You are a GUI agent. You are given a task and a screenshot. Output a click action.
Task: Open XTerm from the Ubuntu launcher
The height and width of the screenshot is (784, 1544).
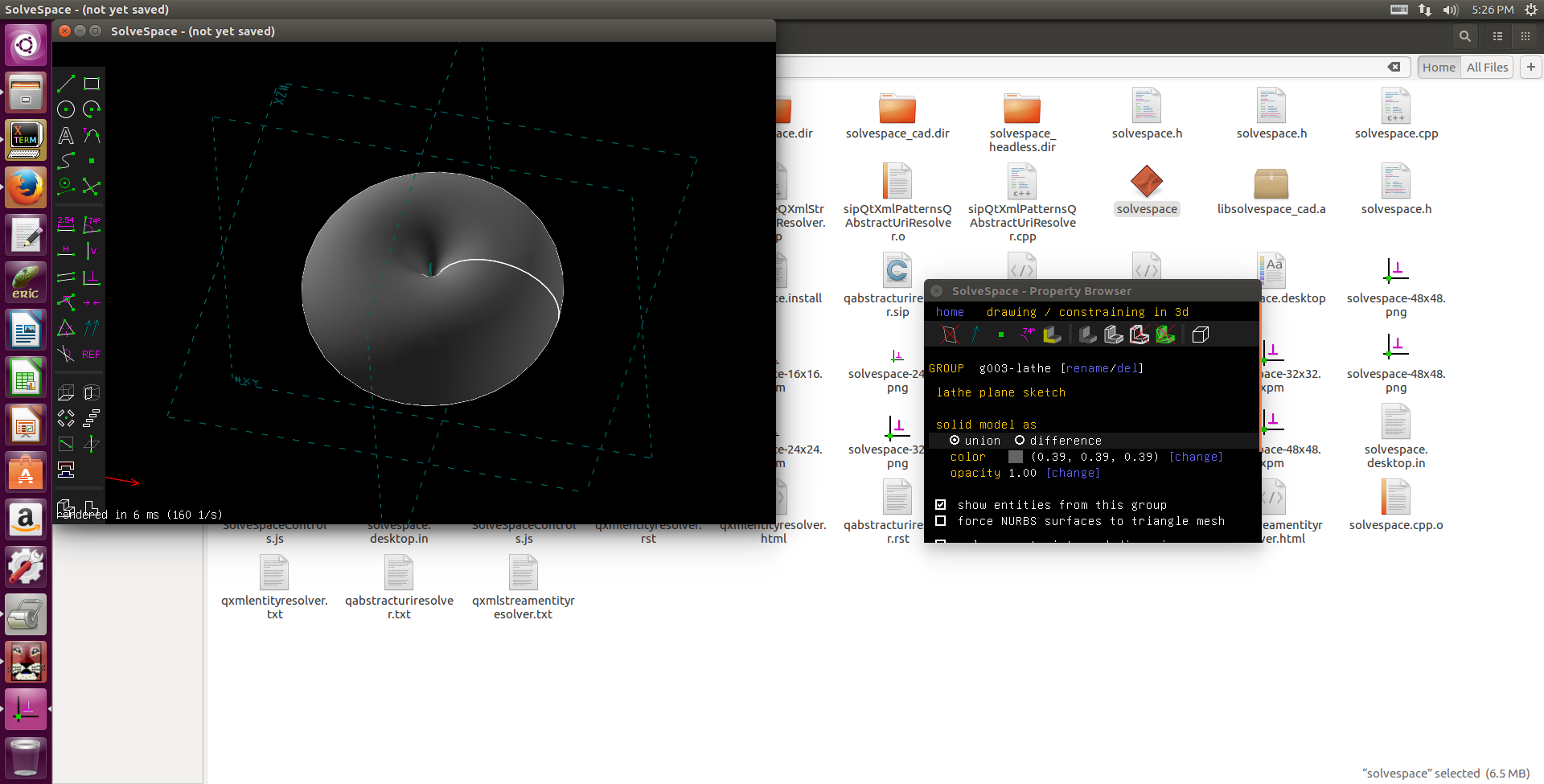(26, 140)
